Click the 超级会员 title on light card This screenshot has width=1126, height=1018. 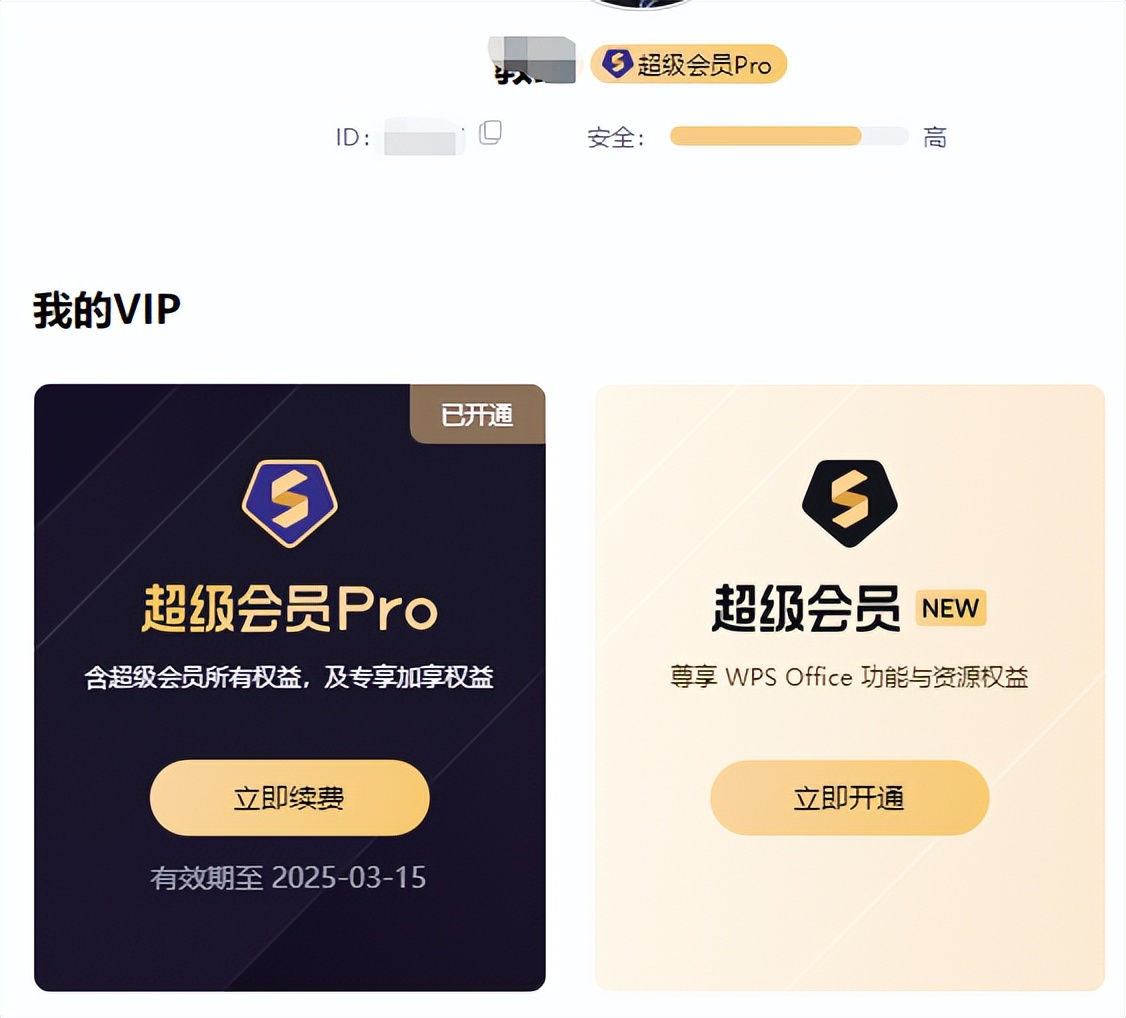click(806, 608)
